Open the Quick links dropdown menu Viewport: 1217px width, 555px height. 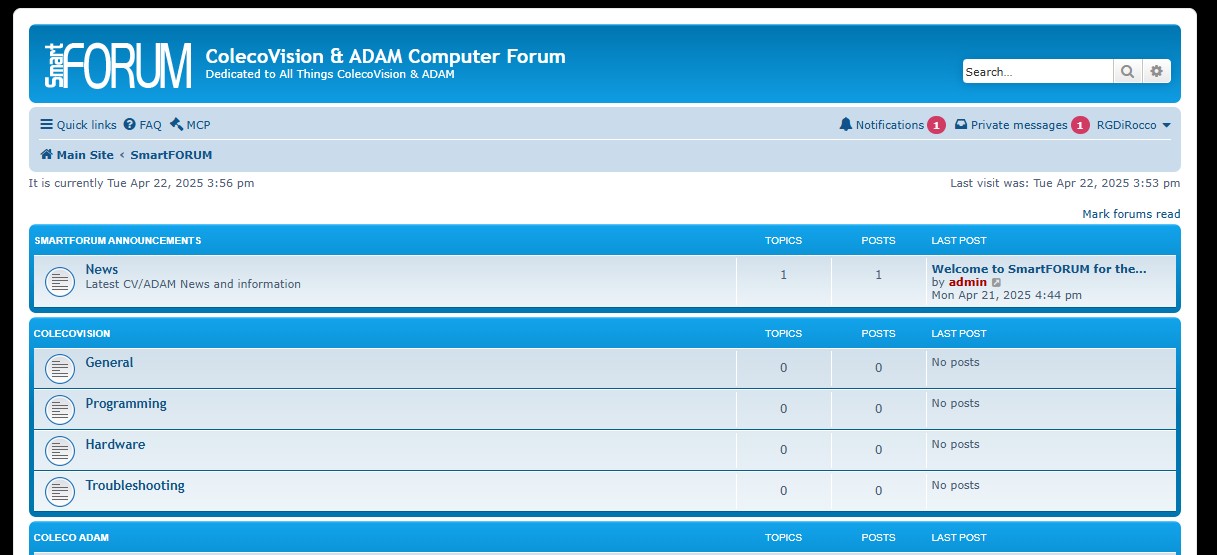pyautogui.click(x=78, y=125)
